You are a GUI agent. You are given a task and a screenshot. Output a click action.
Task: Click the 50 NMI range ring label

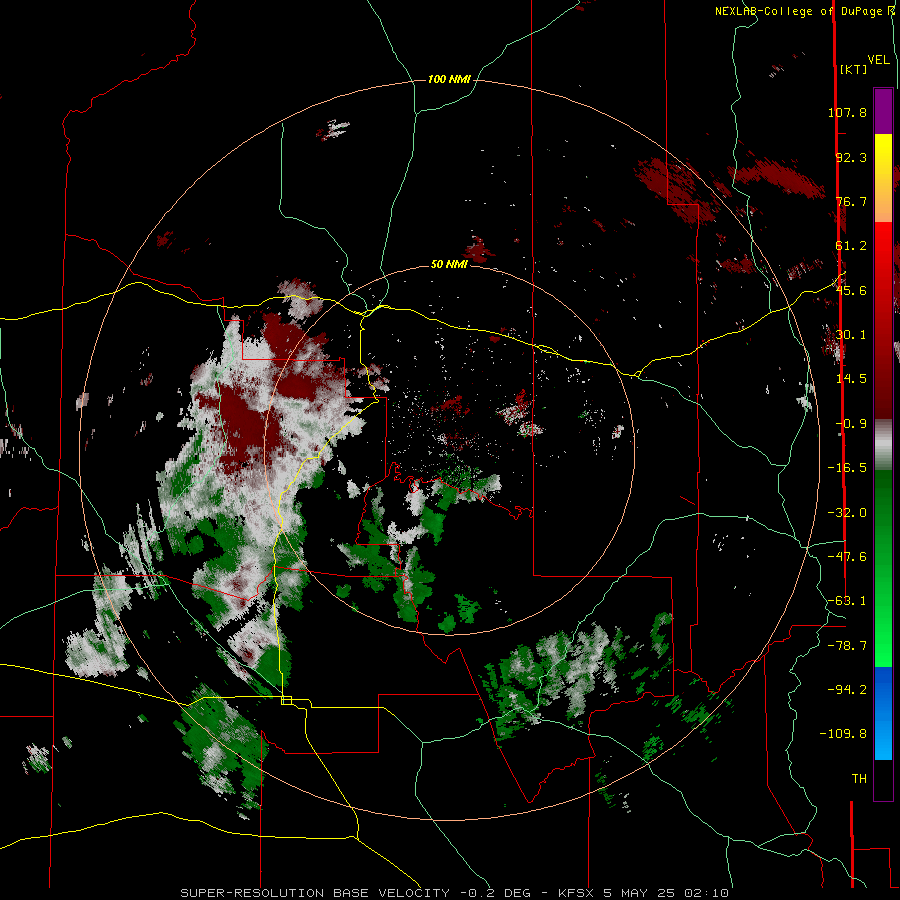point(449,265)
